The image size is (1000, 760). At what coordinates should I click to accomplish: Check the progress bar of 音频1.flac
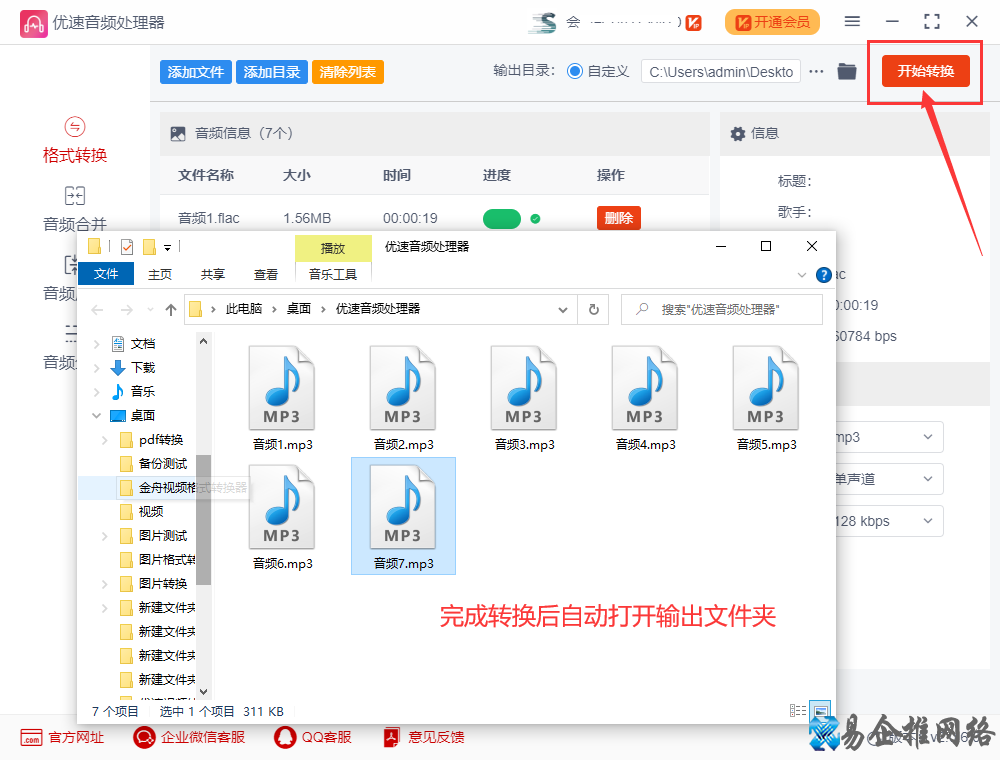coord(502,217)
